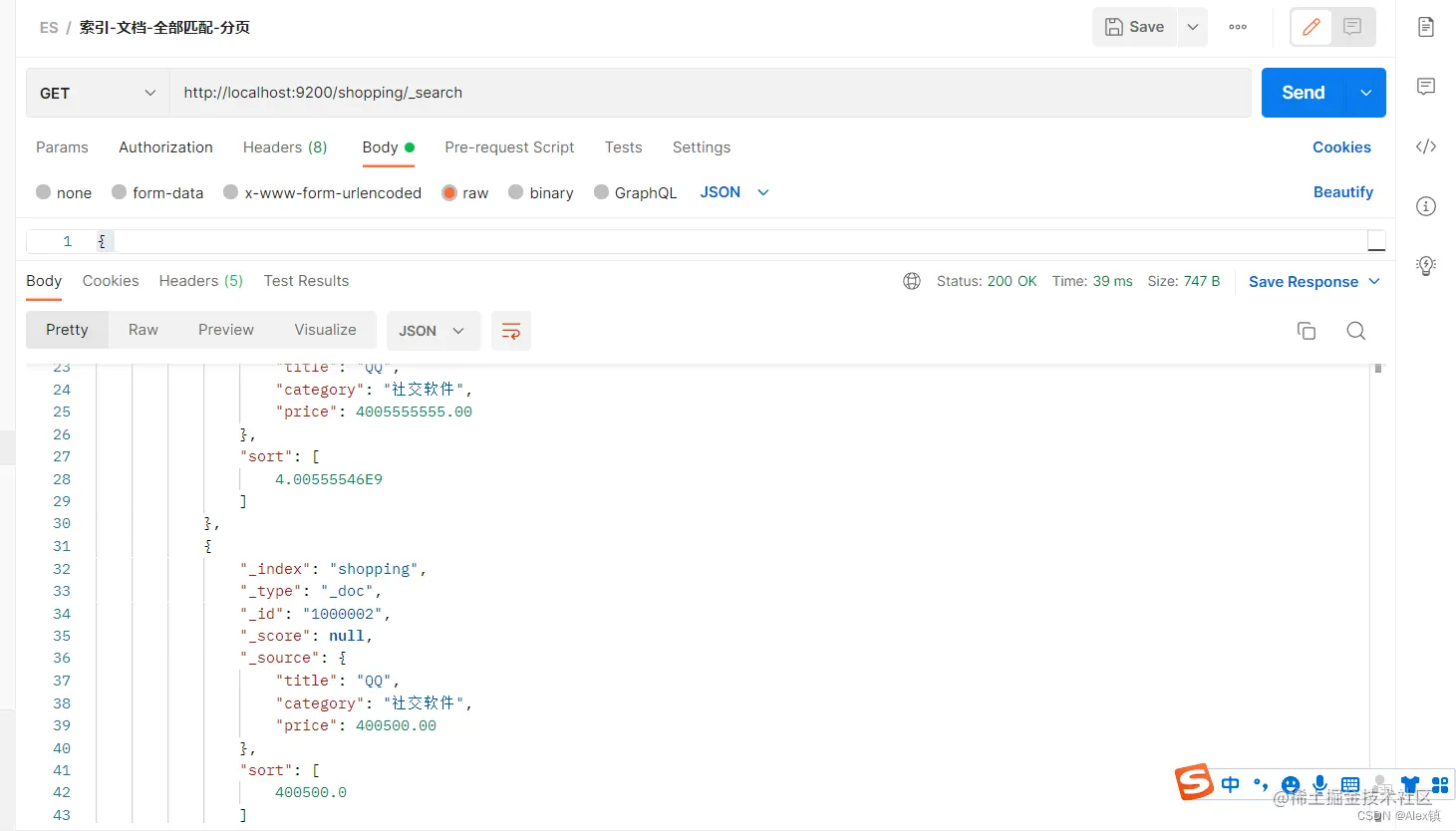Viewport: 1456px width, 831px height.
Task: Open request info icon in right sidebar
Action: (1426, 206)
